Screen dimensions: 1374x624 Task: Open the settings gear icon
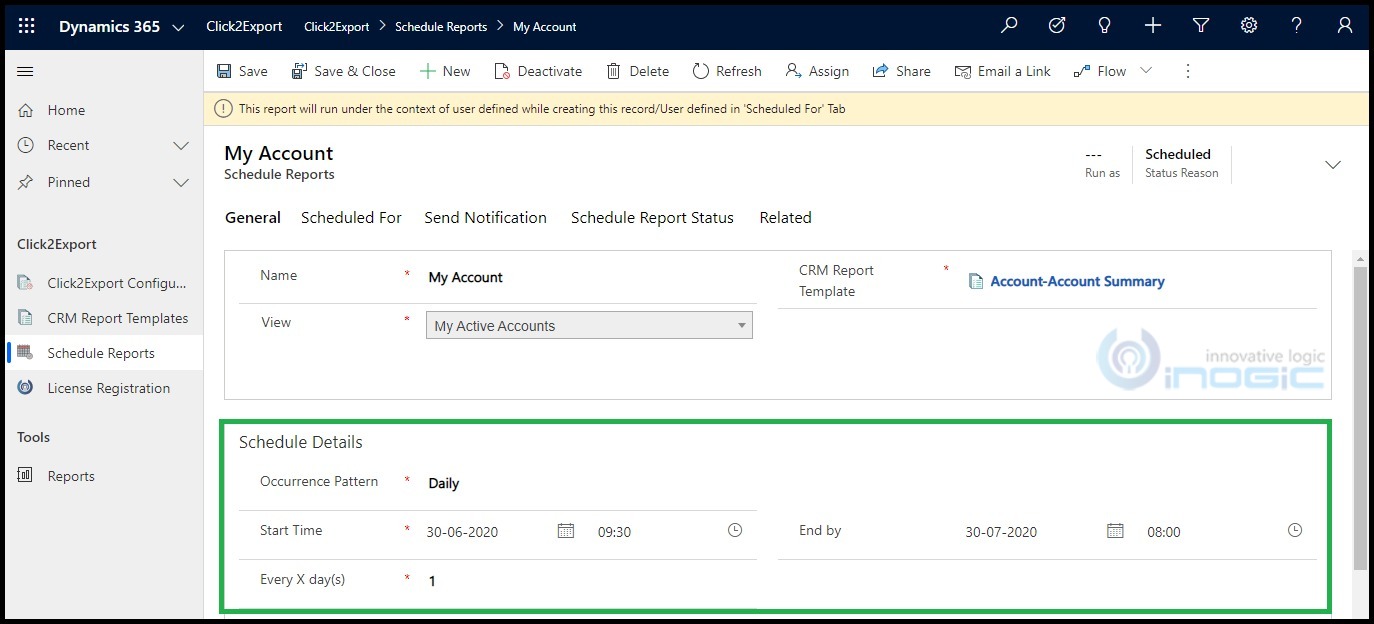coord(1249,26)
